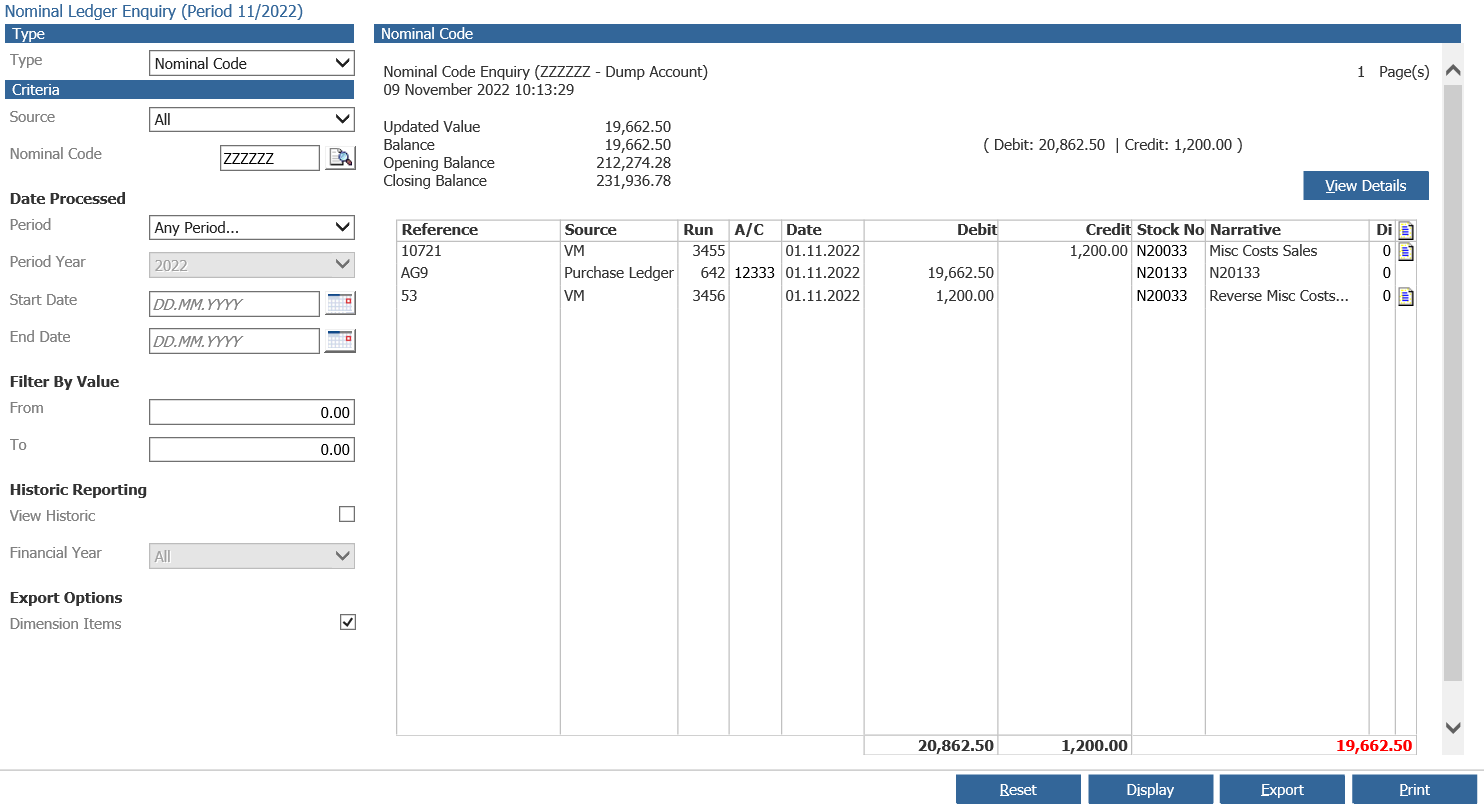
Task: Uncheck the Dimension Items checkbox
Action: tap(347, 623)
